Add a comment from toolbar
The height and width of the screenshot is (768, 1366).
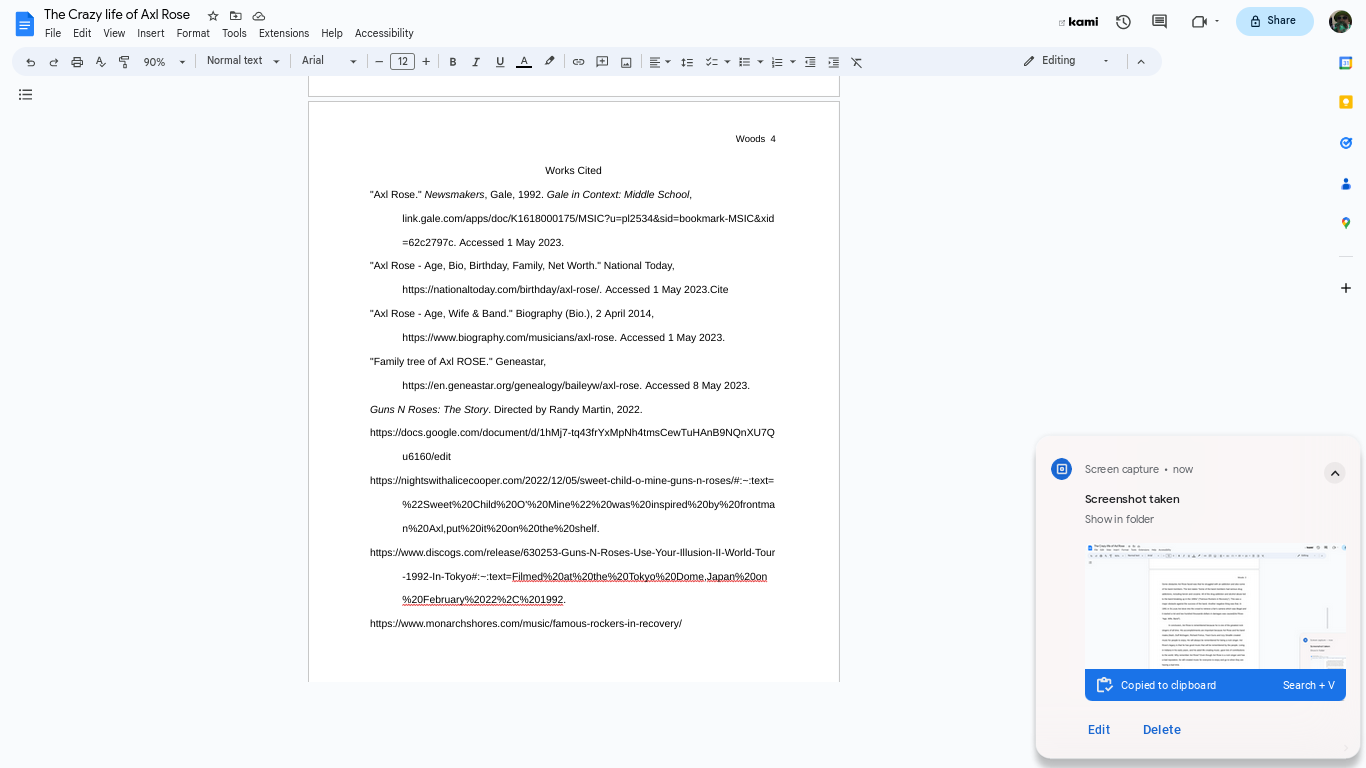pos(602,62)
